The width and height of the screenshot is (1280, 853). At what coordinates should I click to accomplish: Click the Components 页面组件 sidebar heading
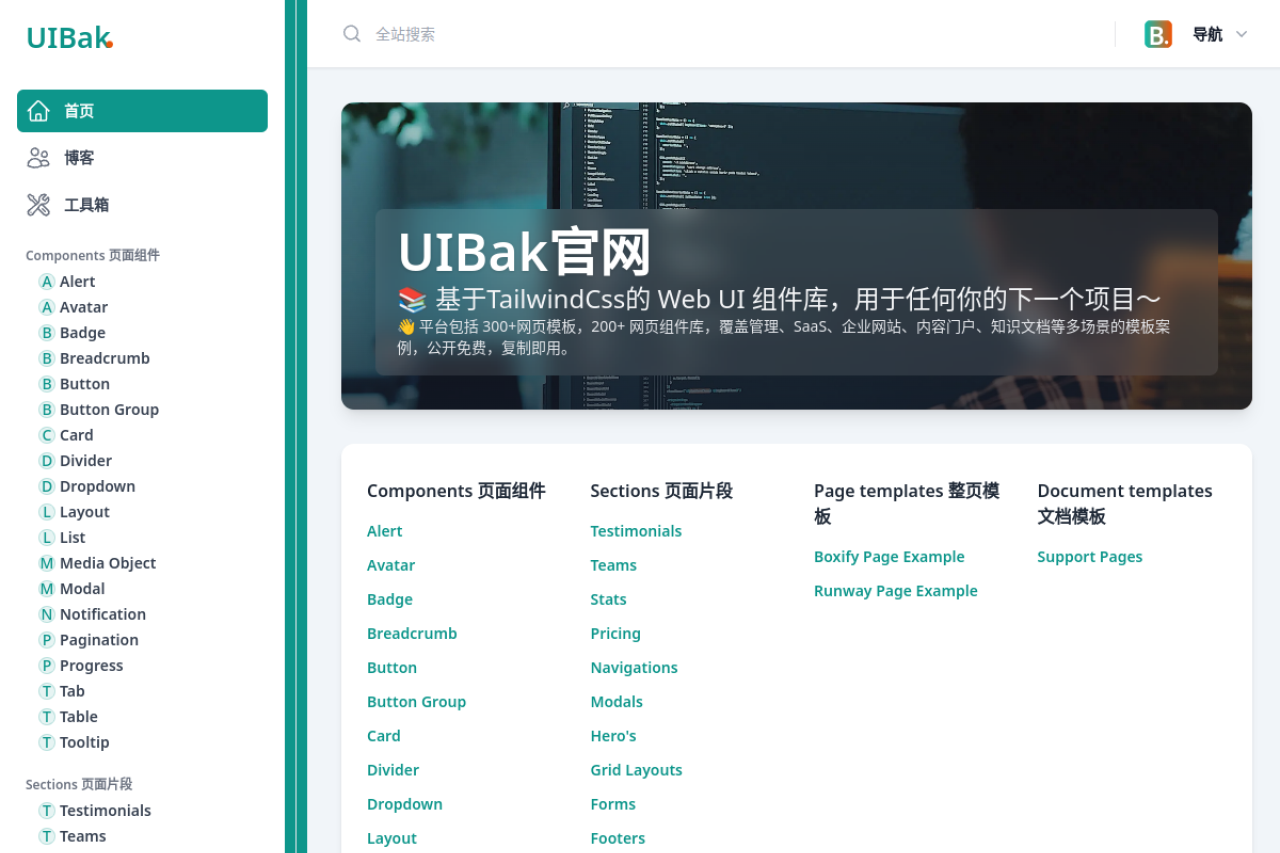[x=93, y=255]
